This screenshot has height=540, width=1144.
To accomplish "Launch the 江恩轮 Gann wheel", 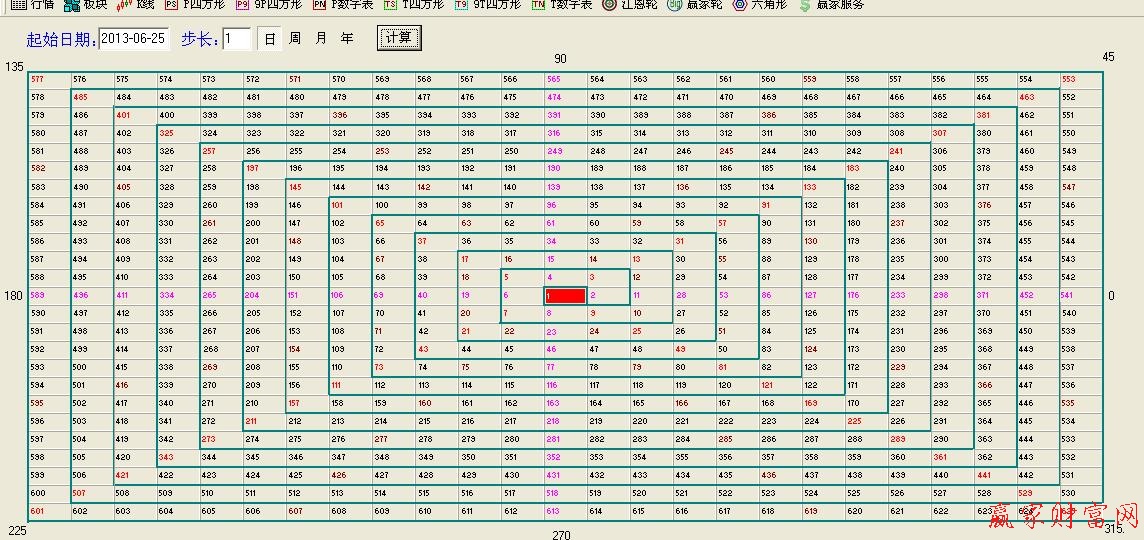I will (630, 5).
